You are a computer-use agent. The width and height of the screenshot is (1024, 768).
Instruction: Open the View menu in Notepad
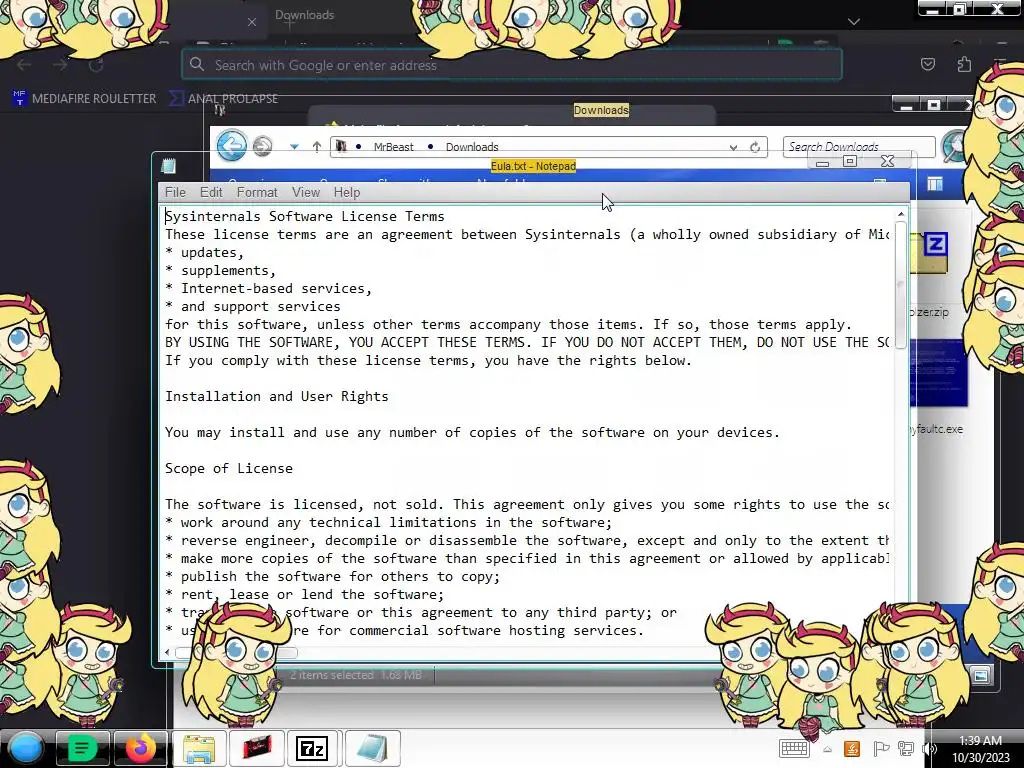click(x=306, y=192)
